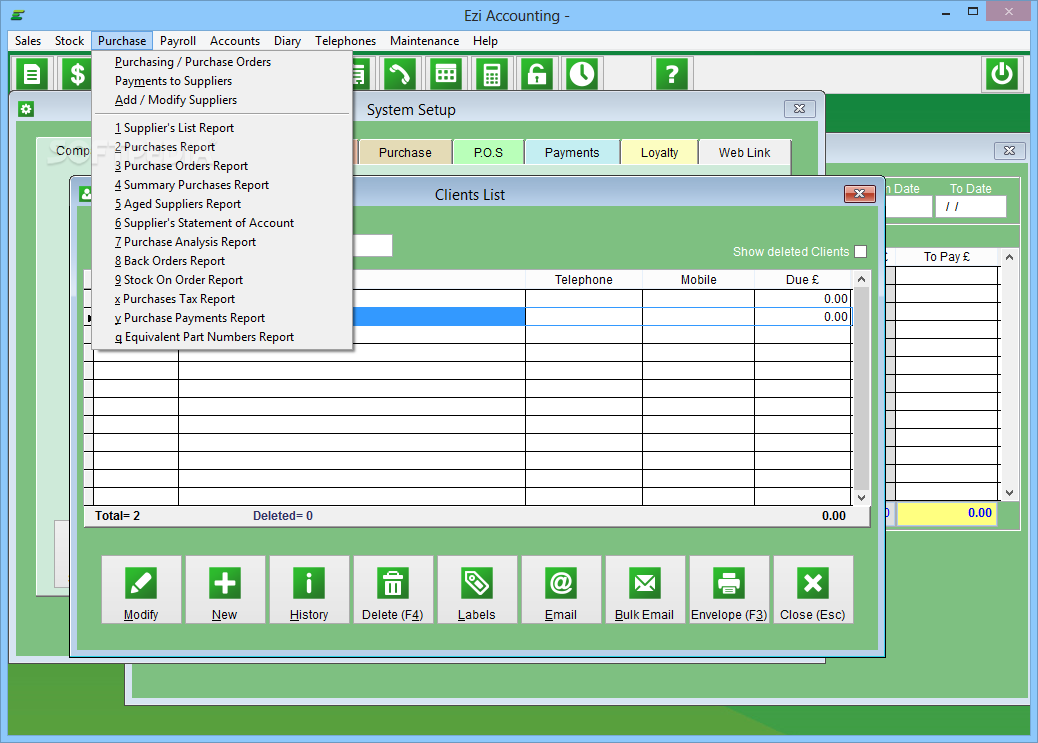Open Purchase Analysis Report entry
The width and height of the screenshot is (1038, 743).
pyautogui.click(x=222, y=242)
